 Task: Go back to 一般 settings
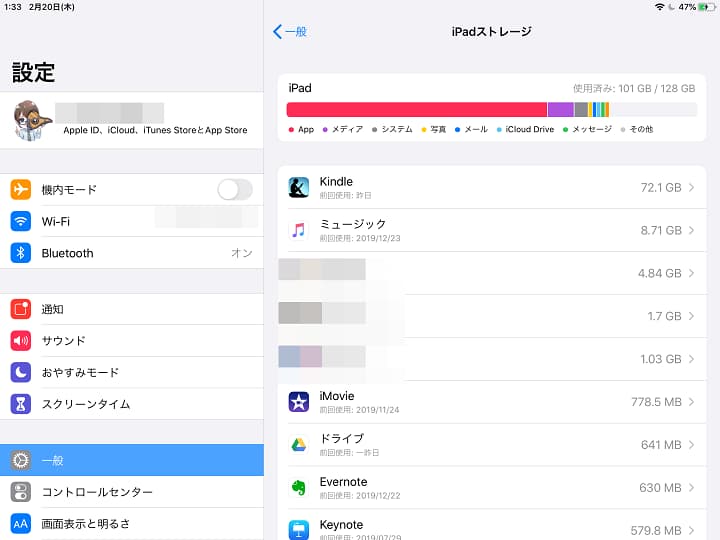point(290,32)
